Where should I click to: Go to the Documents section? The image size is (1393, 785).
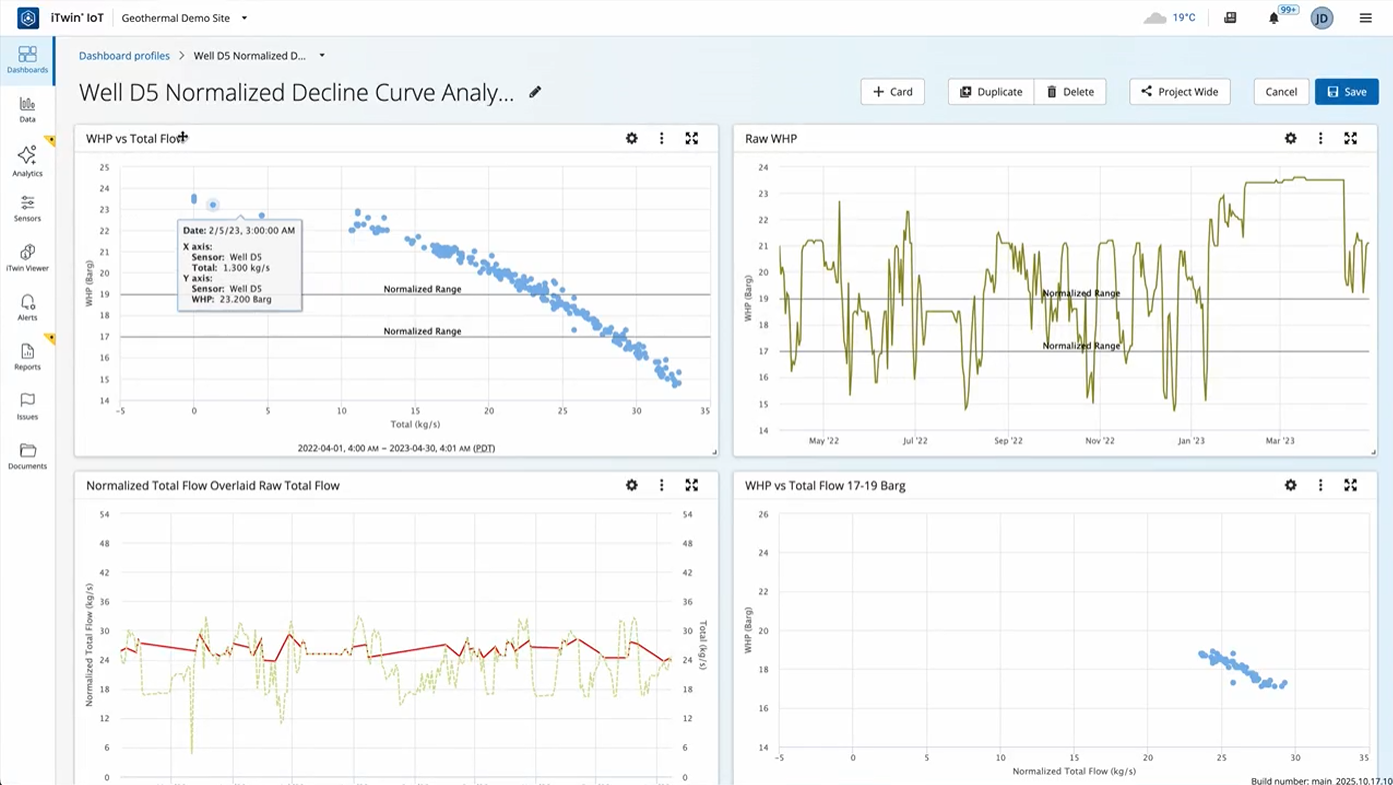[x=27, y=456]
